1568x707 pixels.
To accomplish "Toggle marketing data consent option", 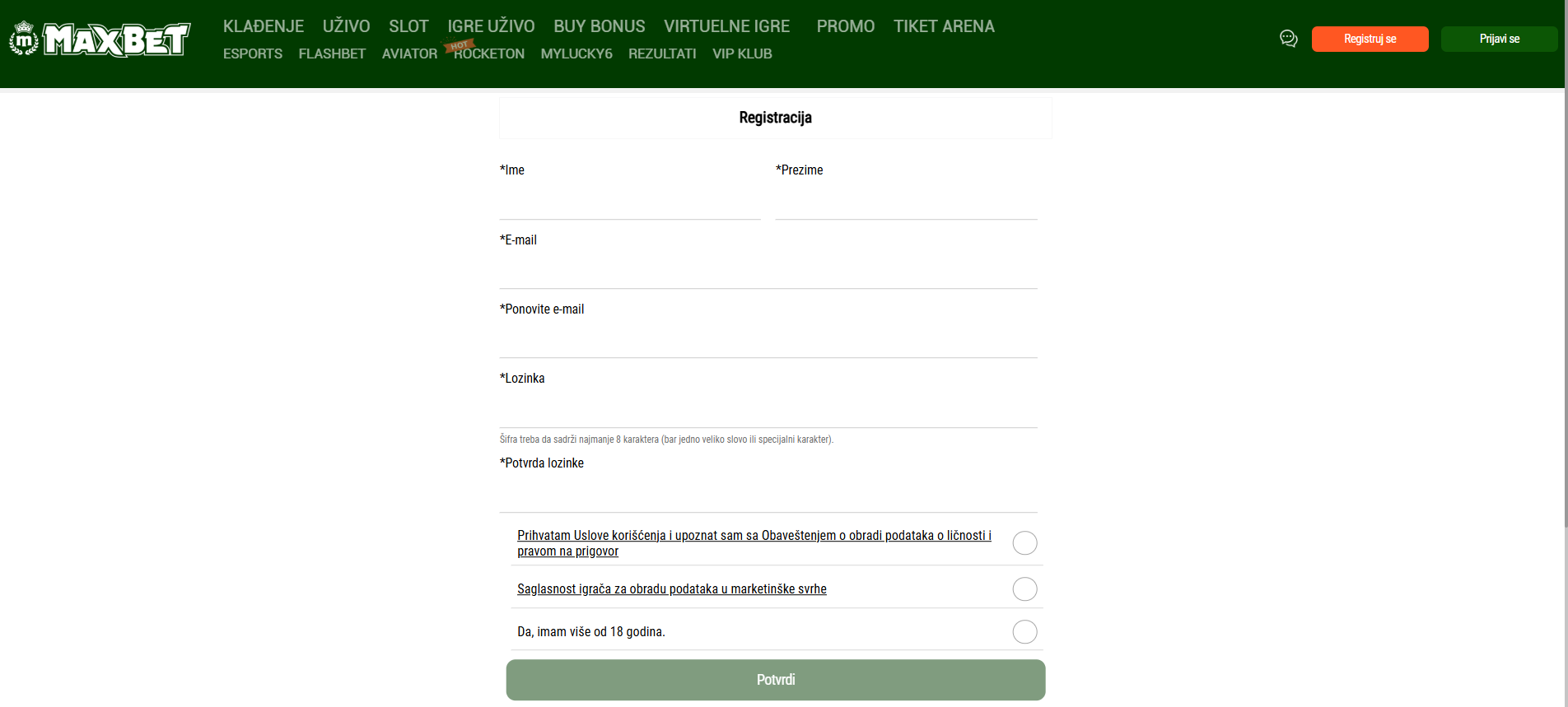I will 1024,589.
